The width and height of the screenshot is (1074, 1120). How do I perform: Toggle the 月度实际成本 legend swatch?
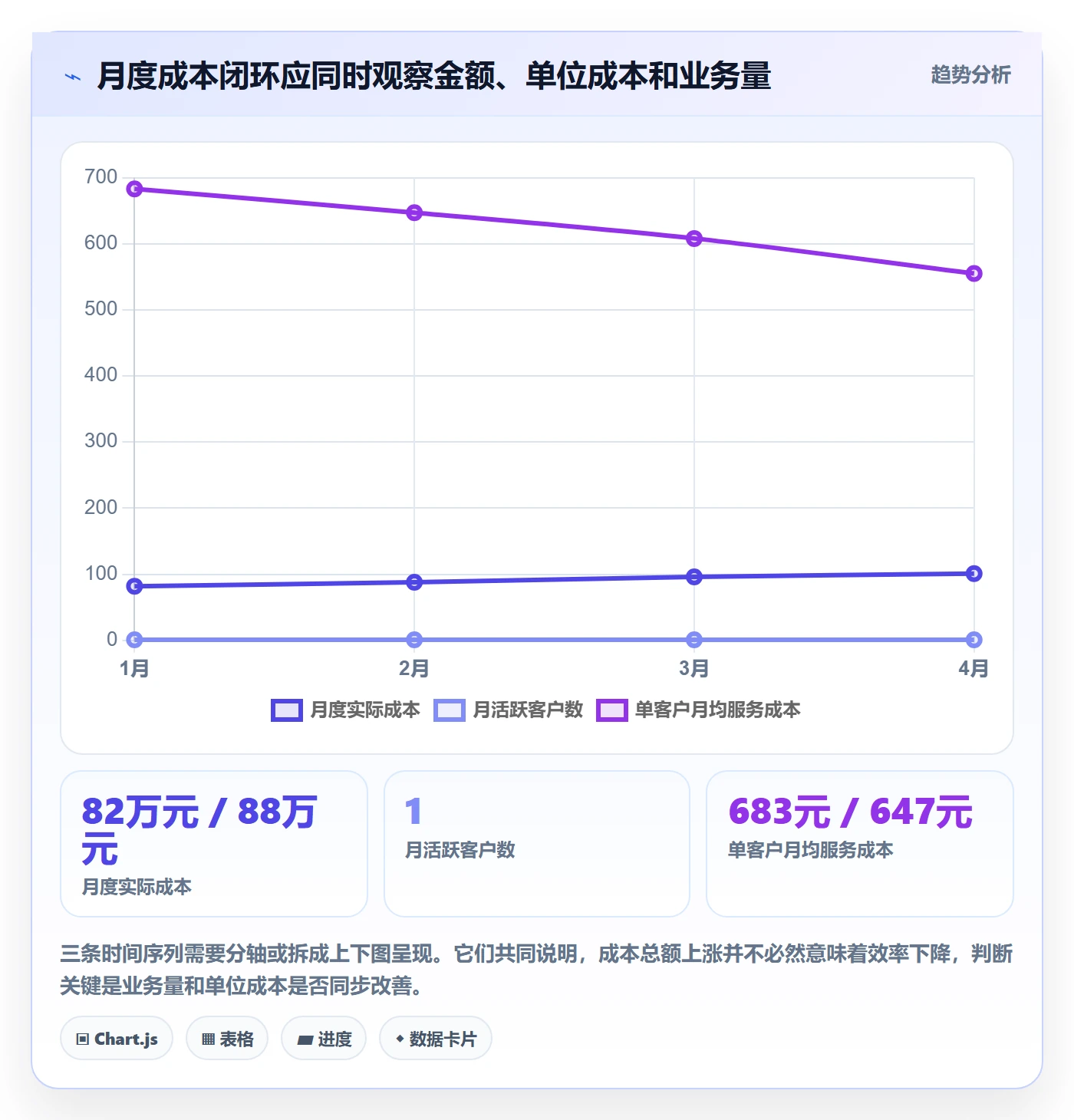[287, 710]
